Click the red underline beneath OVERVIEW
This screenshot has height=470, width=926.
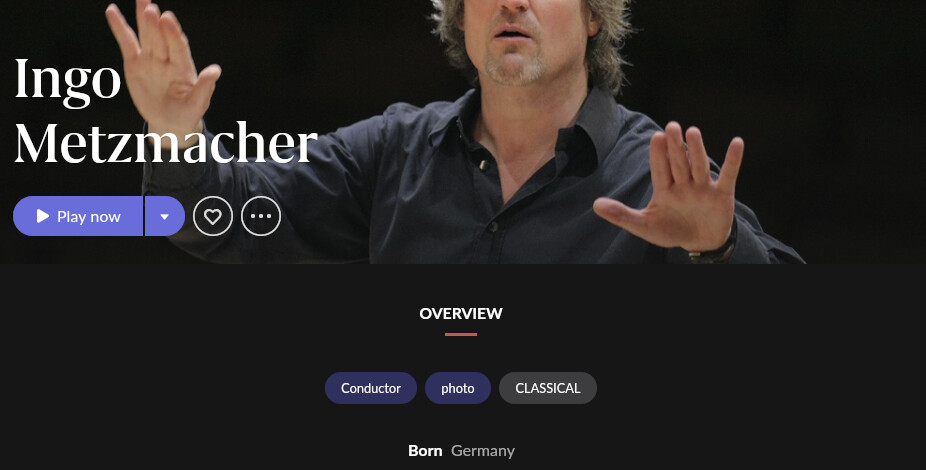click(461, 334)
